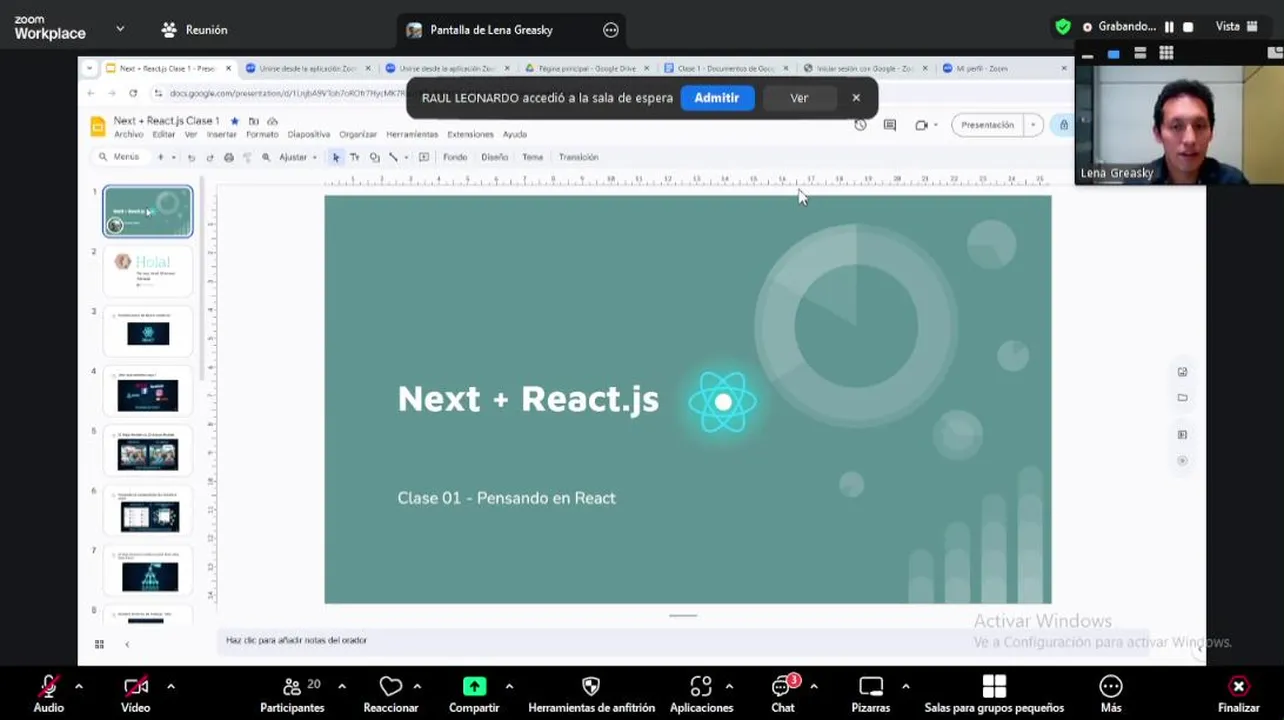1284x720 pixels.
Task: Click Ver on waiting room notification
Action: pyautogui.click(x=799, y=98)
